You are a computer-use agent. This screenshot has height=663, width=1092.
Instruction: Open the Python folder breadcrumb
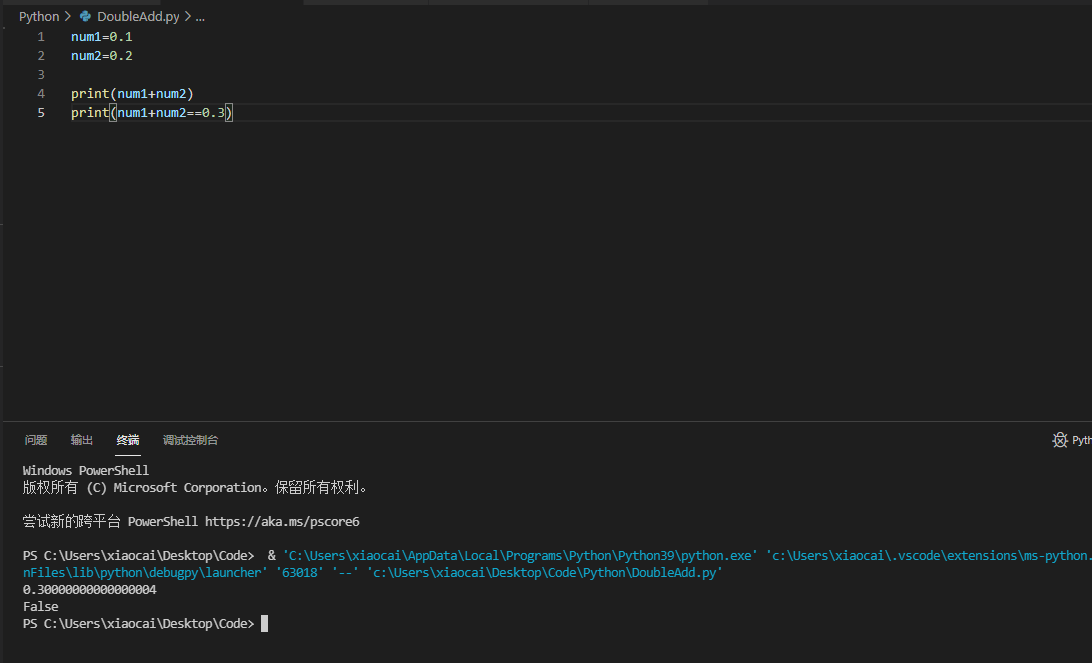point(39,17)
